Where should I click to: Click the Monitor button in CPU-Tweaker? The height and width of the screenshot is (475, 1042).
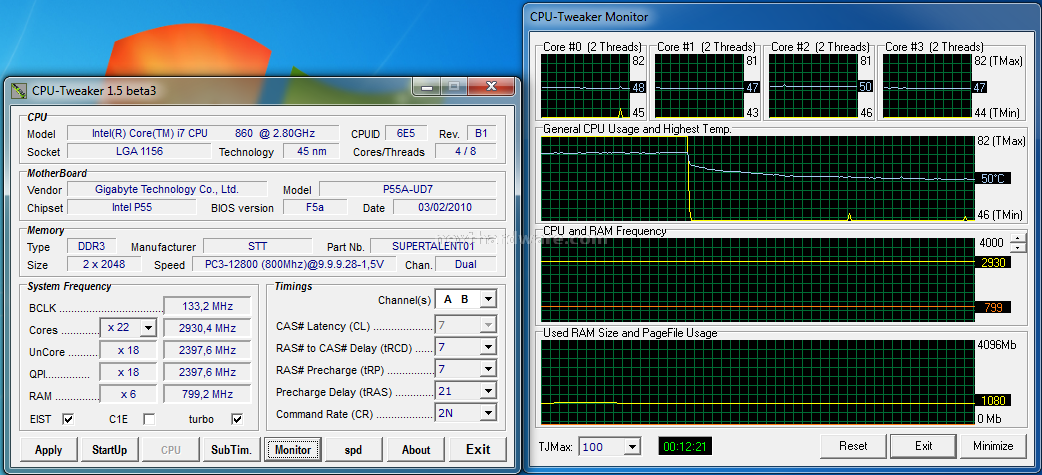[x=293, y=450]
